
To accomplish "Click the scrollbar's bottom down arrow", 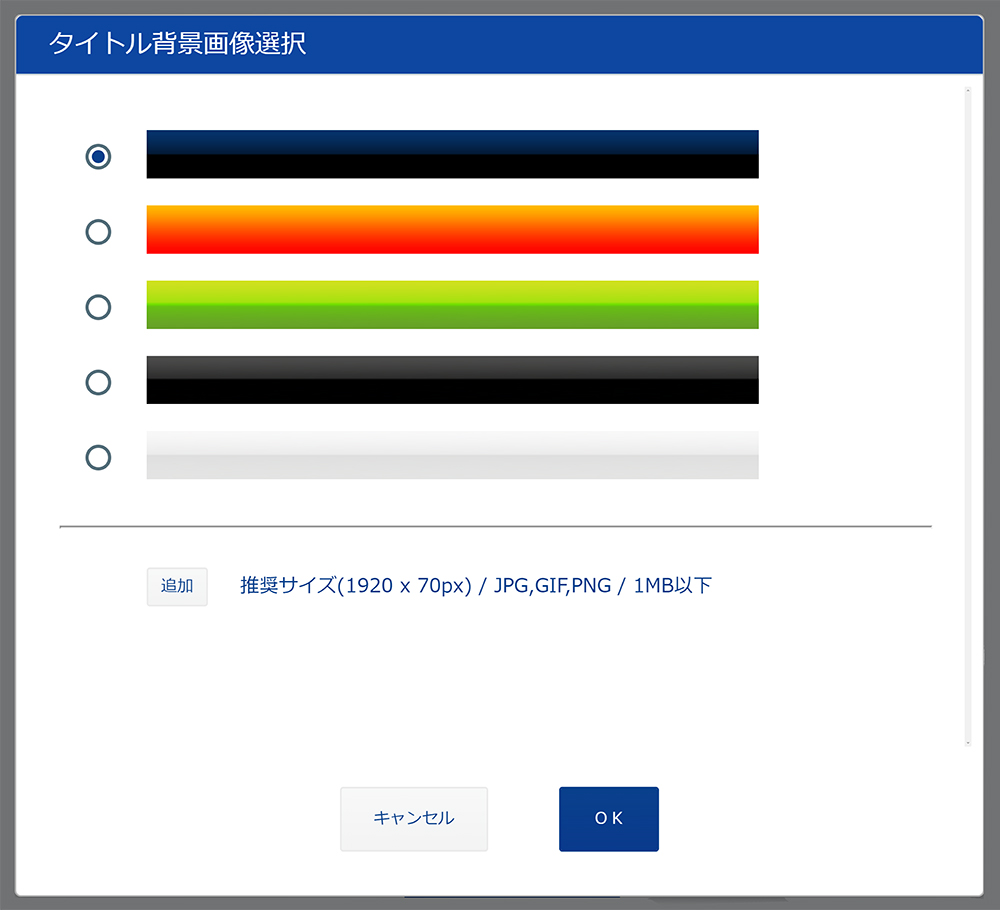I will pos(967,743).
